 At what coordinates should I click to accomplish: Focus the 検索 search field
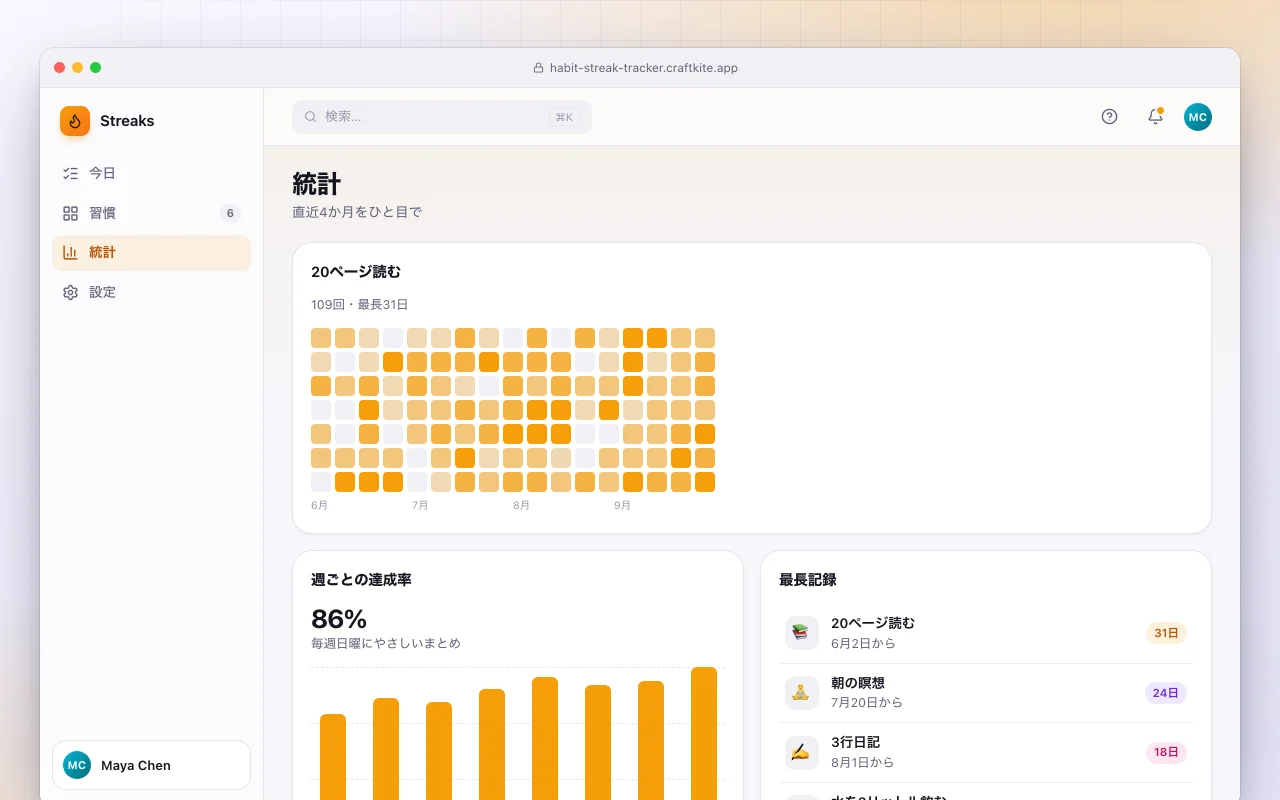pos(442,117)
